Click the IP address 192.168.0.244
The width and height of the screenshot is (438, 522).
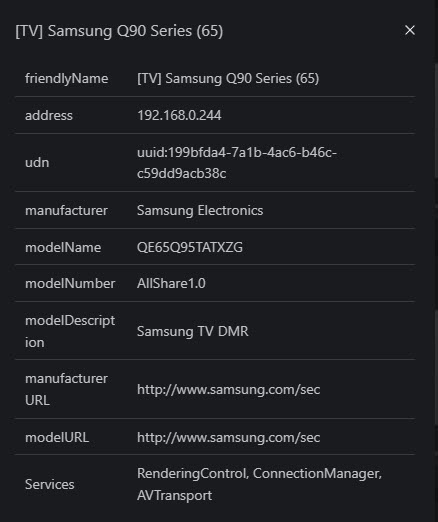click(x=179, y=115)
